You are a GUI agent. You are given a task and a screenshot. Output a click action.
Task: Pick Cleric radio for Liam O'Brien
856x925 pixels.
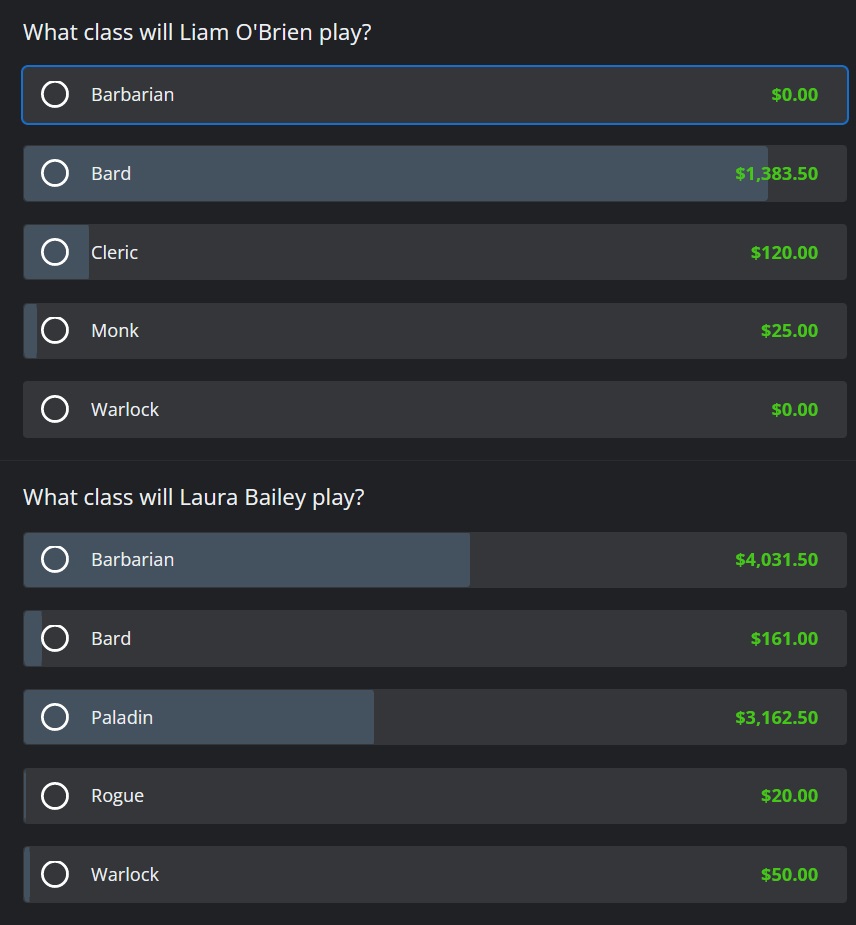click(x=55, y=252)
